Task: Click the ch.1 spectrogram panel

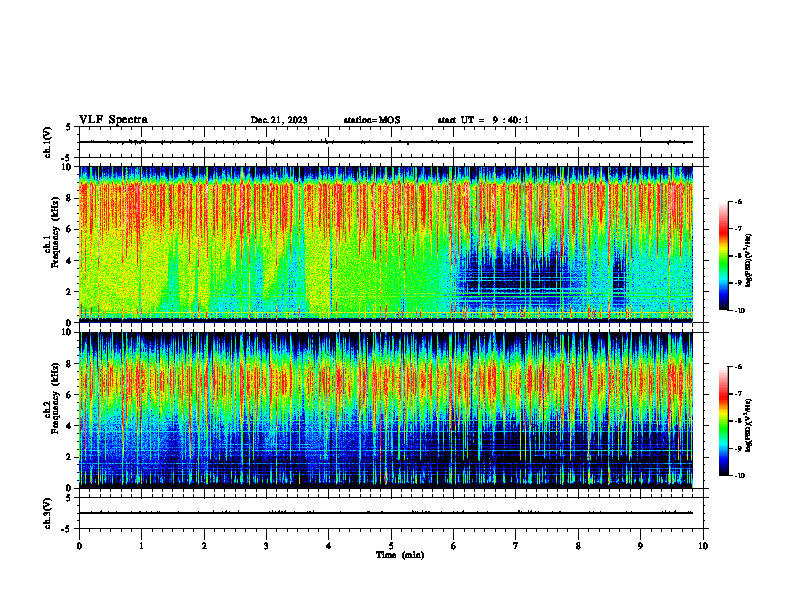Action: [x=386, y=244]
